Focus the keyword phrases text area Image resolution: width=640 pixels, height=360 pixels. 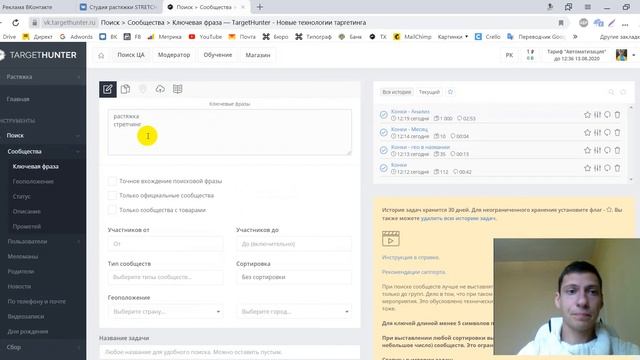click(229, 132)
